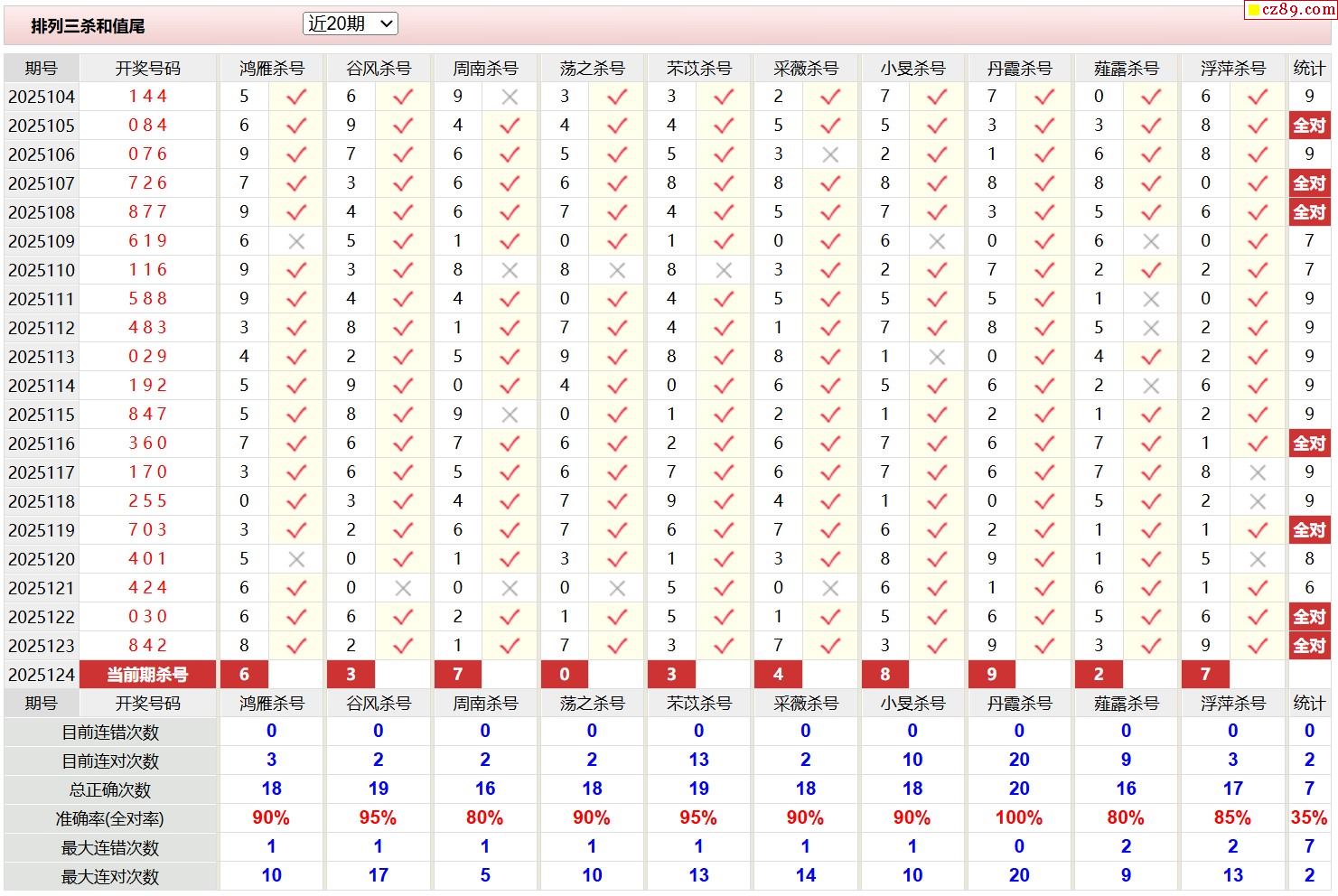Click the winning number 877
This screenshot has height=896, width=1338.
[x=148, y=211]
